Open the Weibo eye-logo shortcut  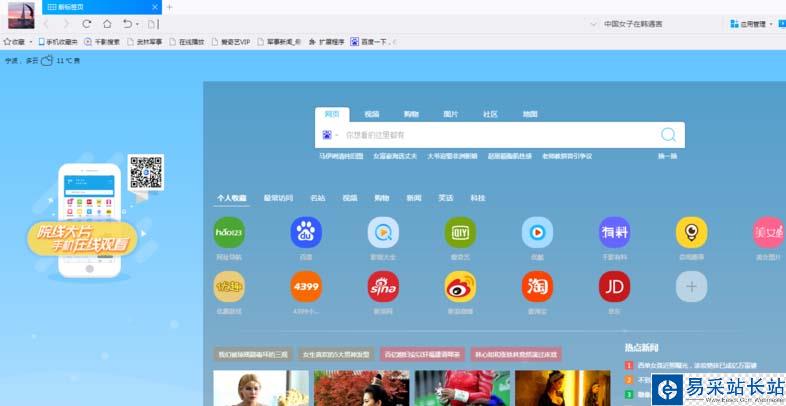pos(460,287)
